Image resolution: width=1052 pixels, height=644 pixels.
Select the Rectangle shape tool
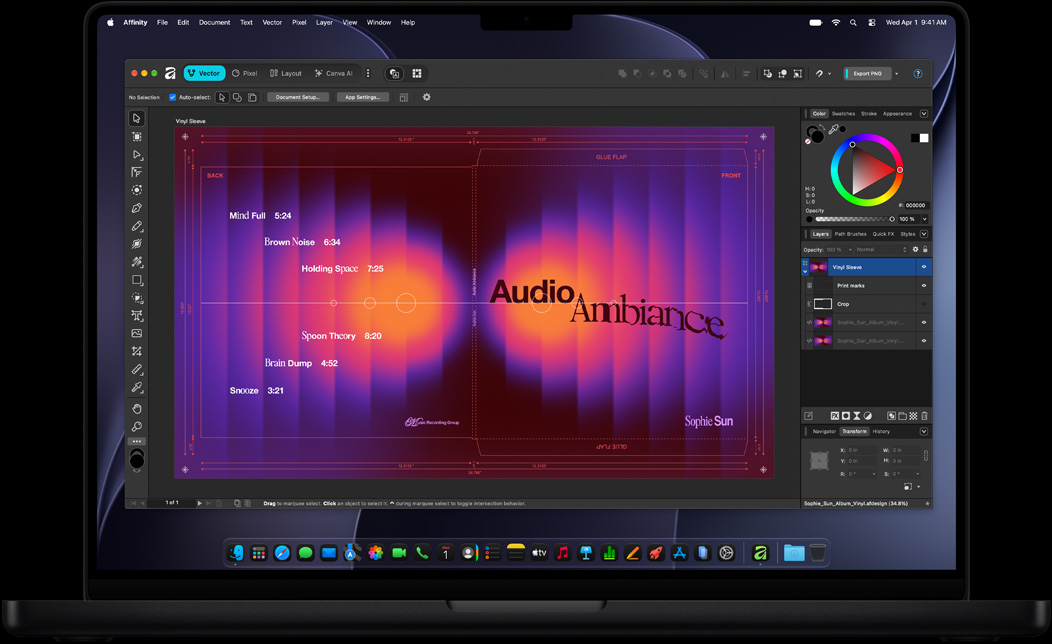(x=137, y=280)
